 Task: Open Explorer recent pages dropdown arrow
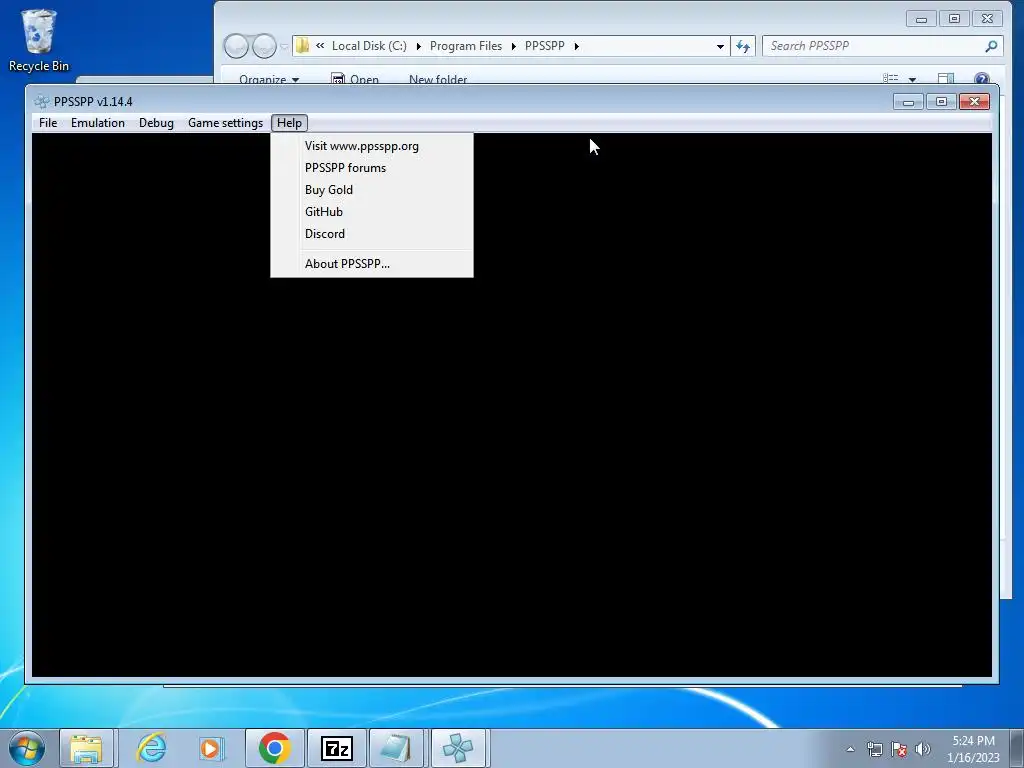[x=284, y=46]
